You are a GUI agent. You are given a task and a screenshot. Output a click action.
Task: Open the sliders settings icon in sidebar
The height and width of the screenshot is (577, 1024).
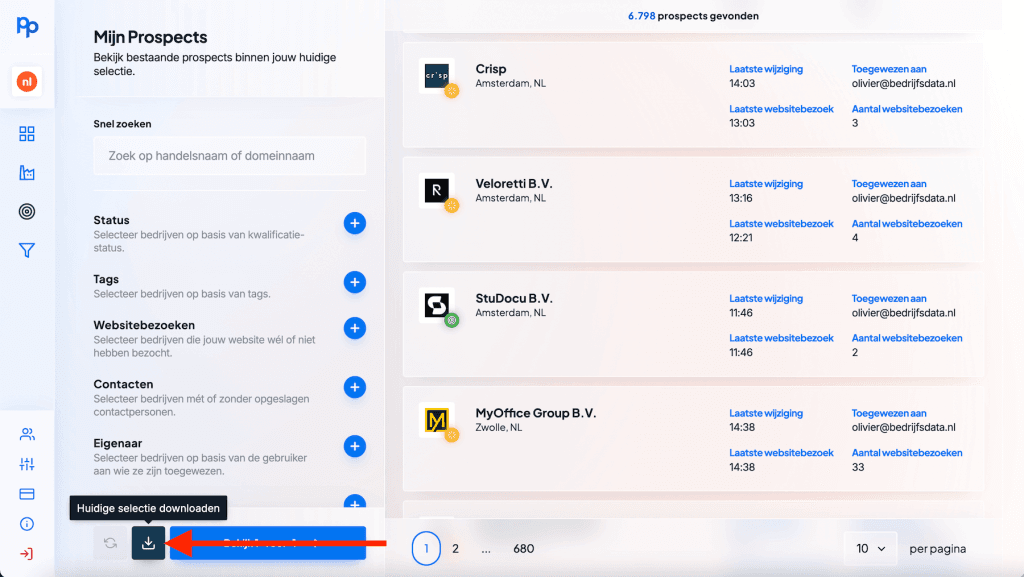click(27, 464)
